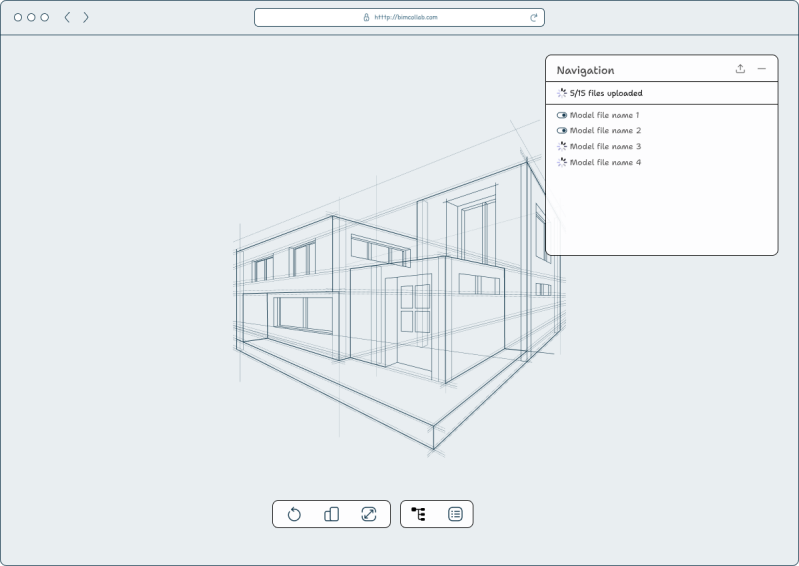Select Model file name 2 in list

(x=605, y=131)
